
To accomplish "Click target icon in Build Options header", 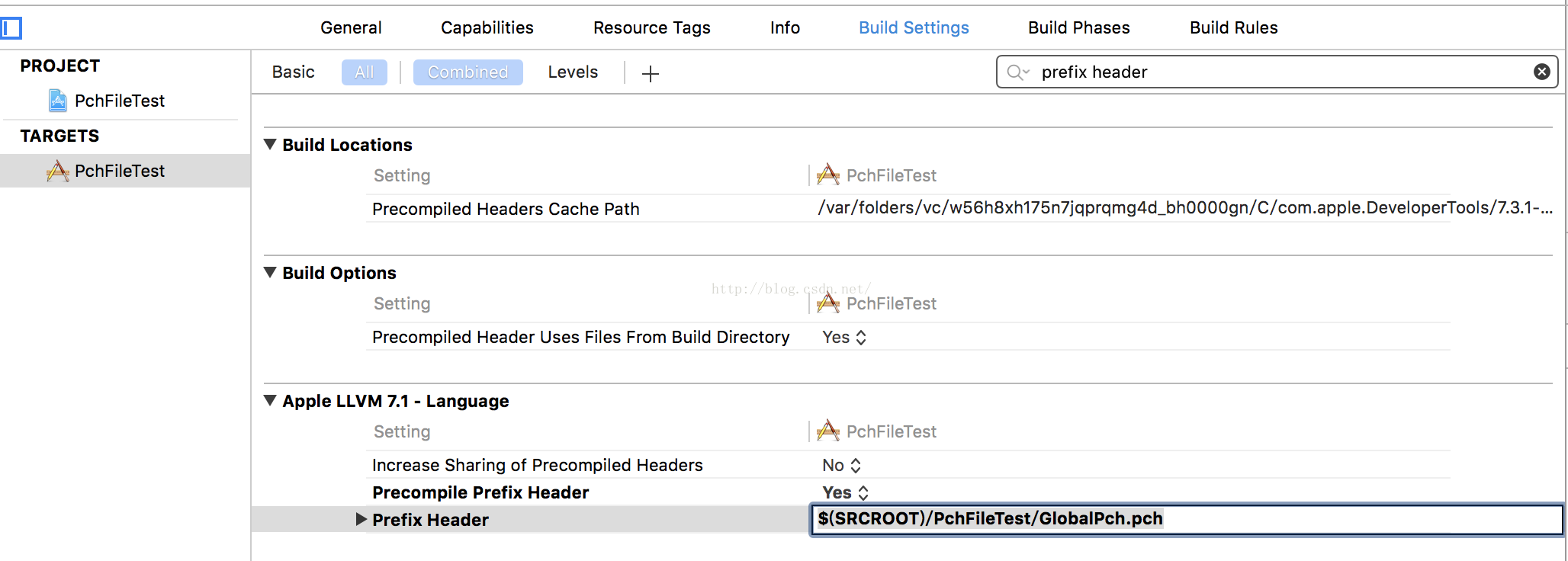I will tap(828, 303).
